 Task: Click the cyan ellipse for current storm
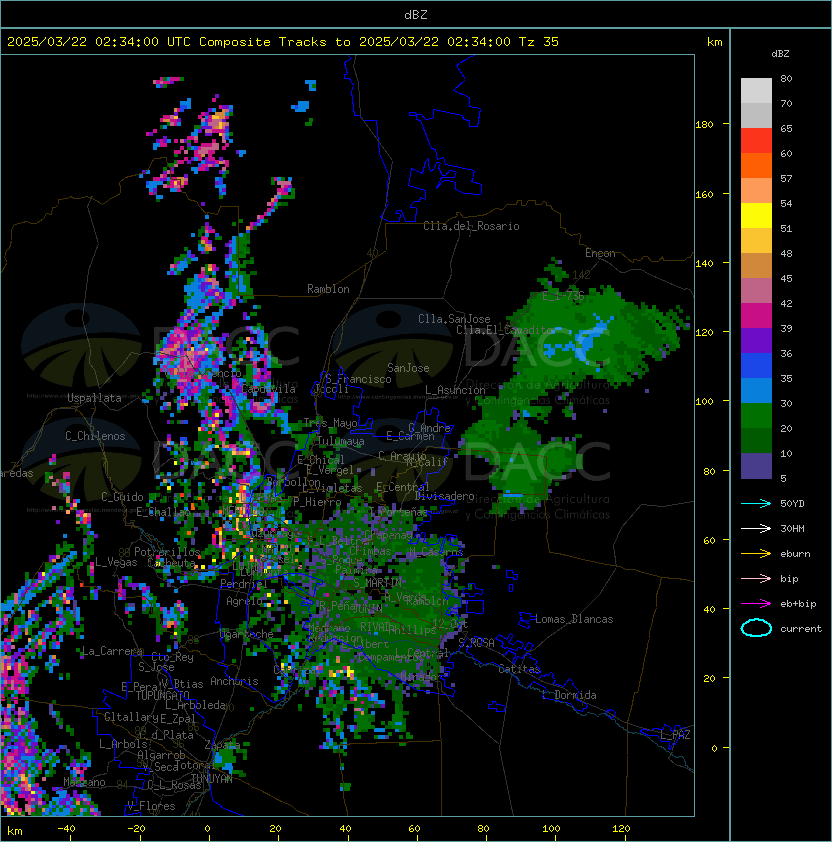coord(756,628)
